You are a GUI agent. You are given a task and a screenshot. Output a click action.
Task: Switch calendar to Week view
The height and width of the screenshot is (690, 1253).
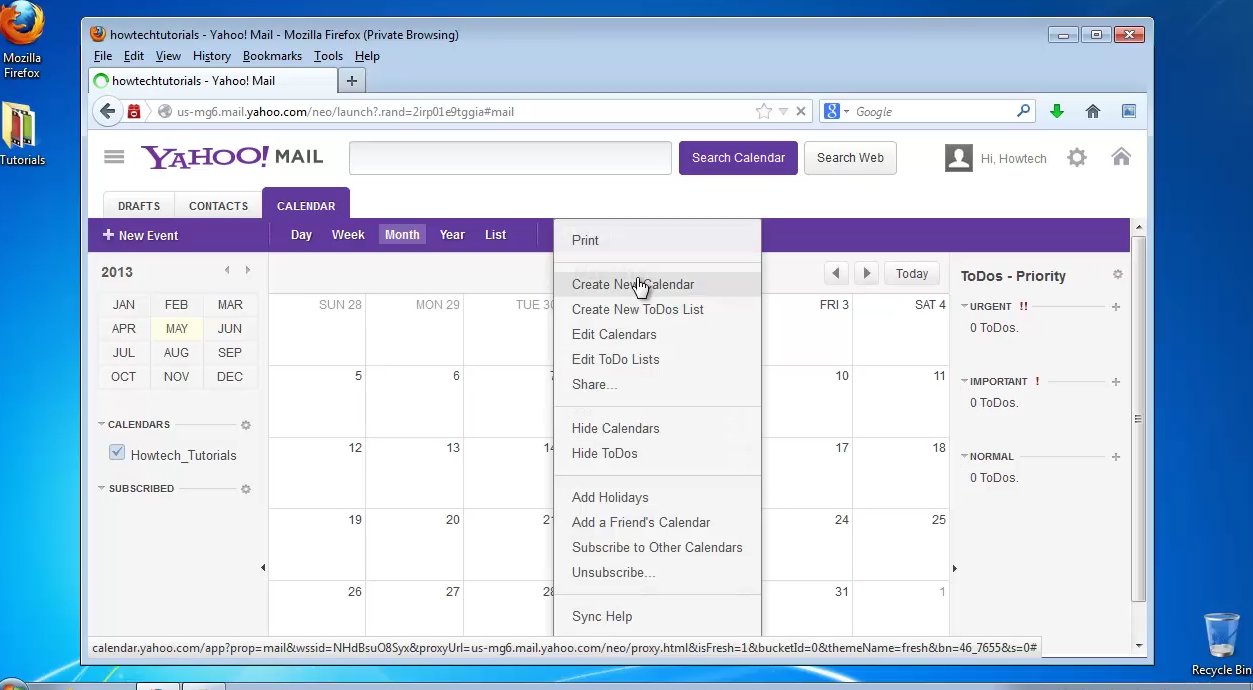click(348, 234)
